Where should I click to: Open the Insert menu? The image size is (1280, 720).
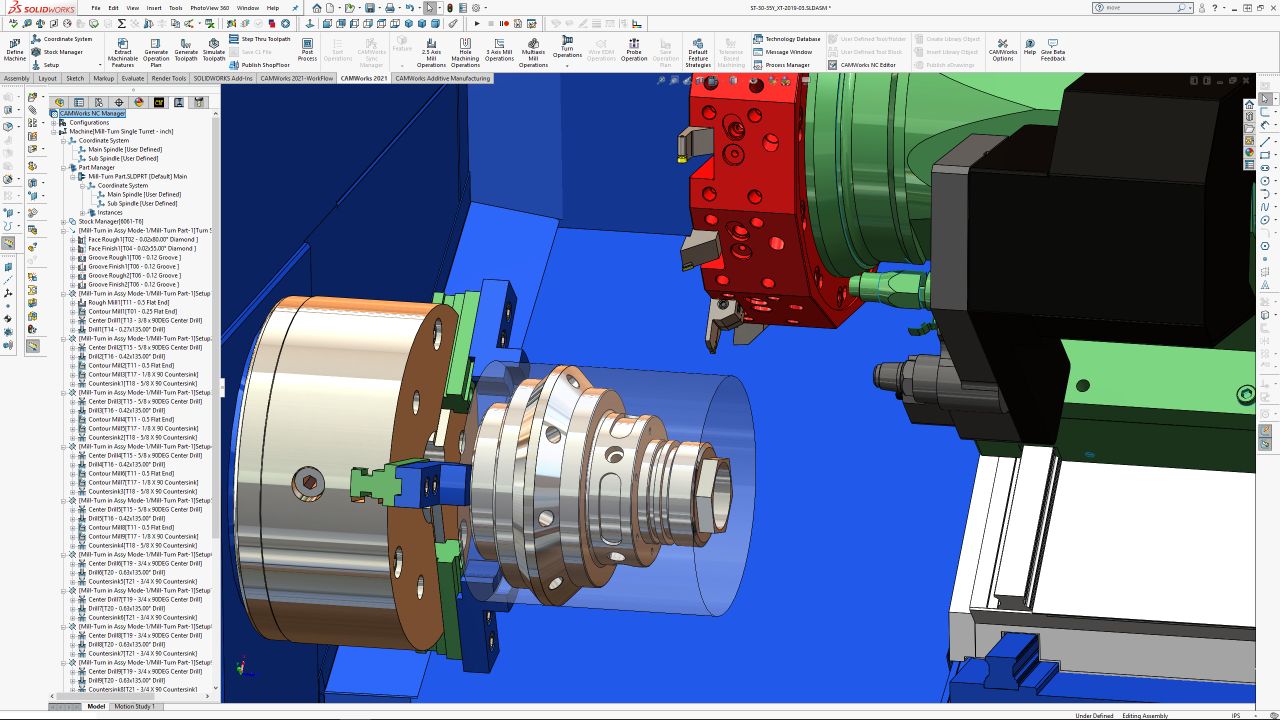click(154, 7)
